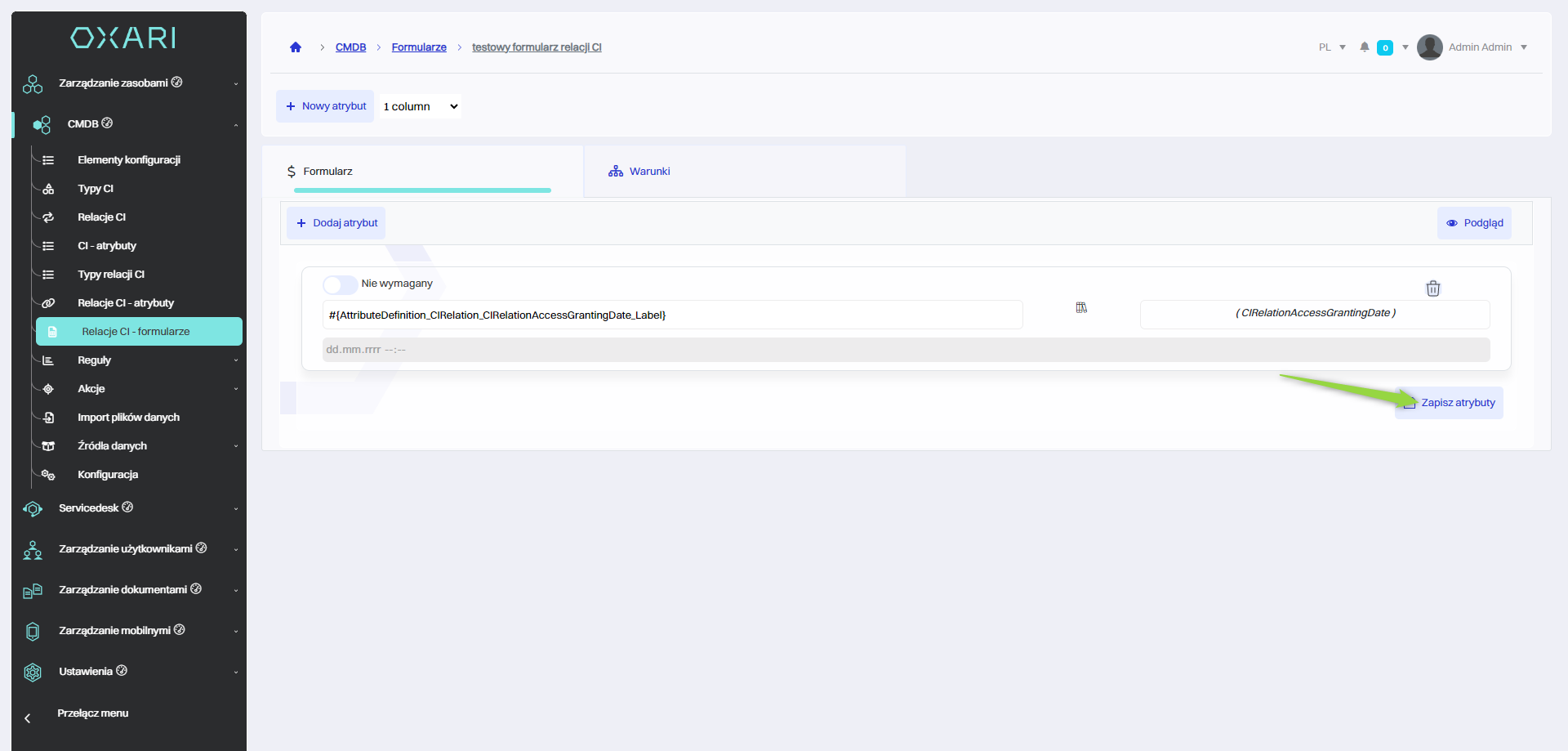Click the Dodaj atrybut button
1568x751 pixels.
[x=336, y=223]
